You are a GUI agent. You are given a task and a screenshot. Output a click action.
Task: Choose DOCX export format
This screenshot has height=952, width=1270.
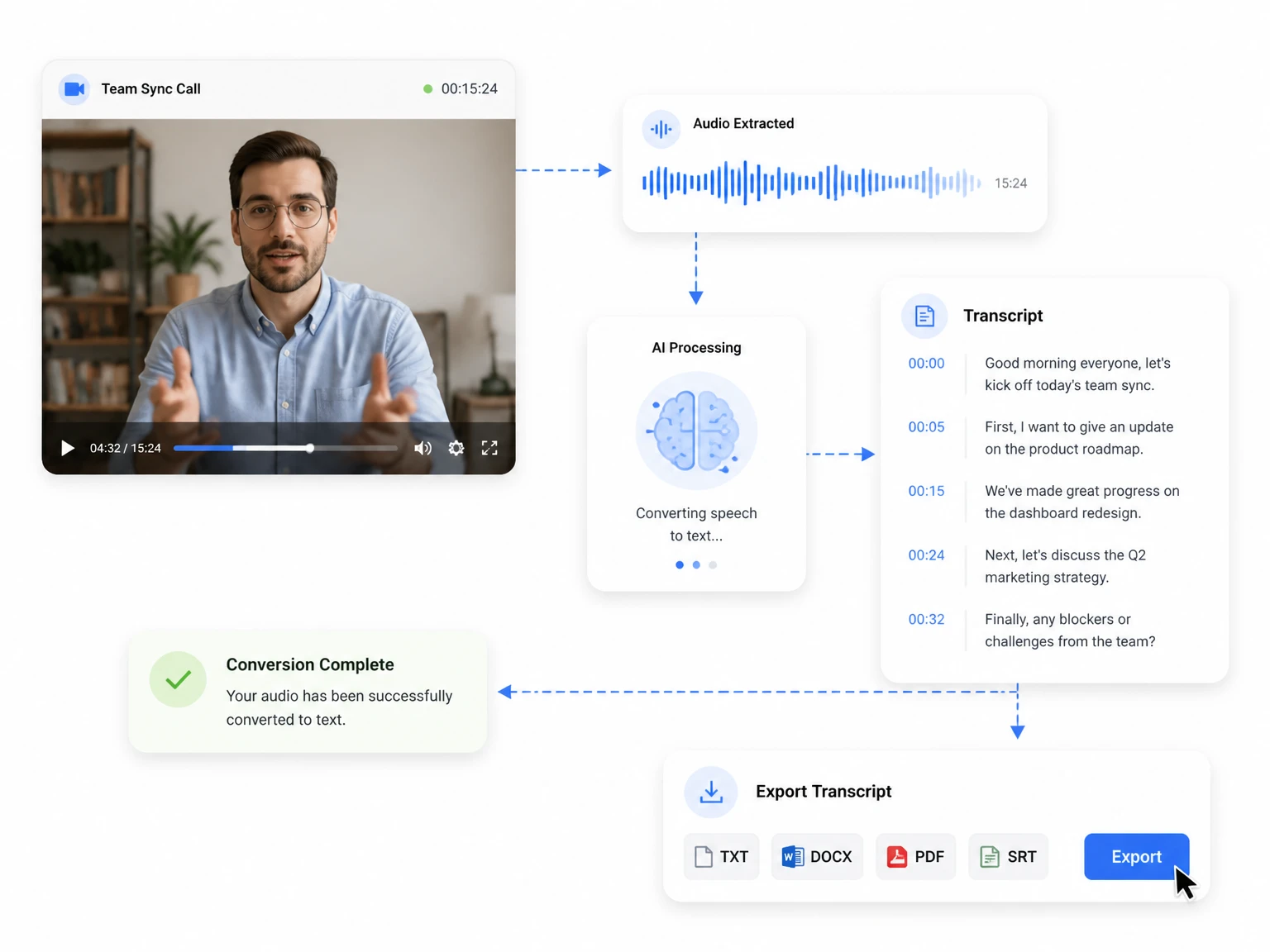(817, 857)
